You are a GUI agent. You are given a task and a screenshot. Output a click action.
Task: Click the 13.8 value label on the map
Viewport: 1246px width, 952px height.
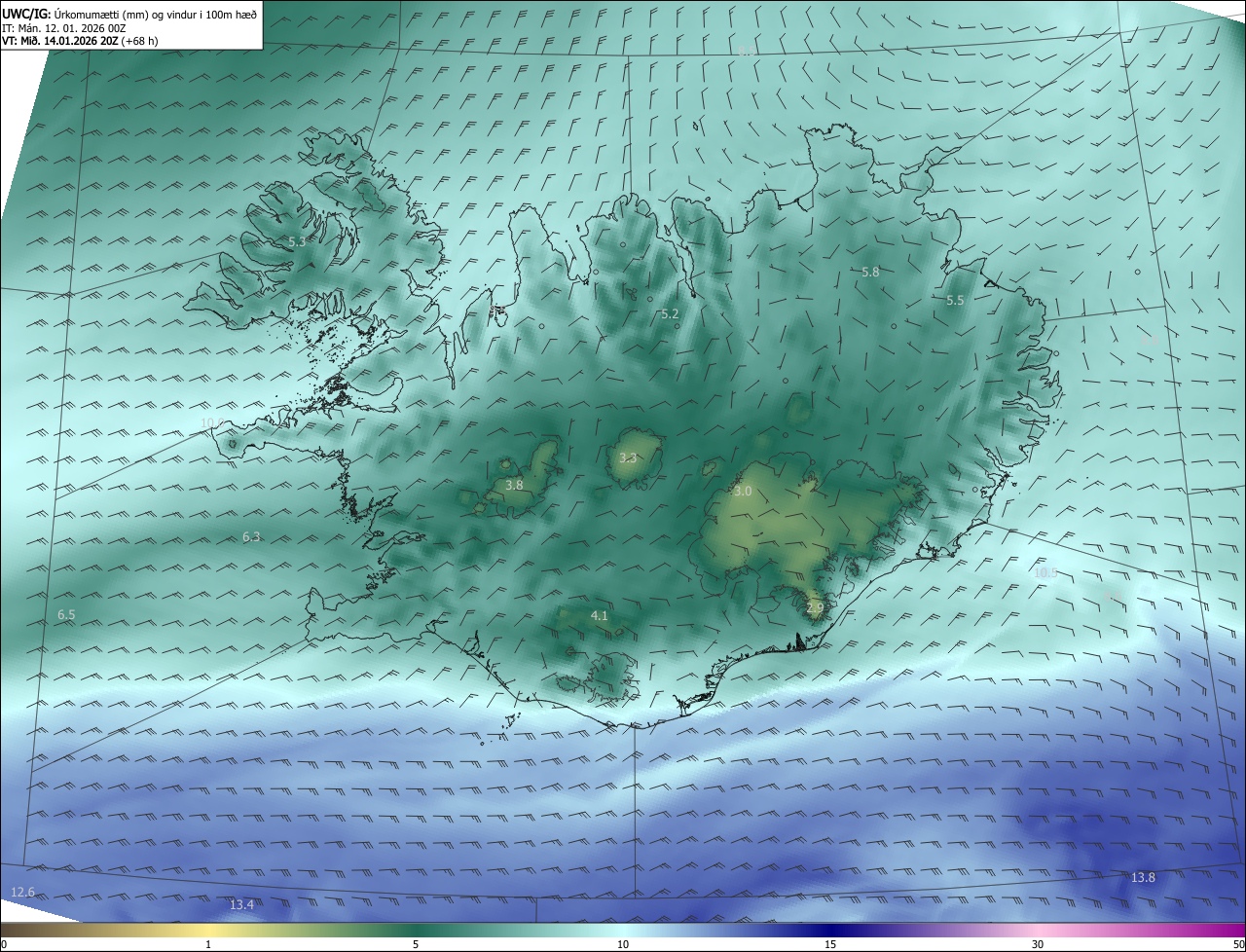tap(1143, 878)
